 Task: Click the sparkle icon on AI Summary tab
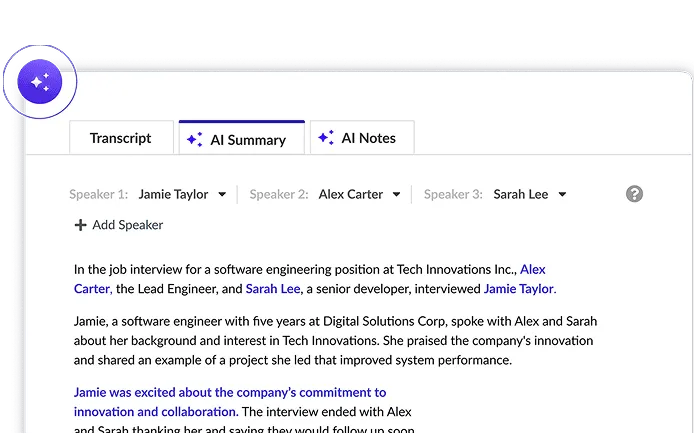[x=194, y=140]
